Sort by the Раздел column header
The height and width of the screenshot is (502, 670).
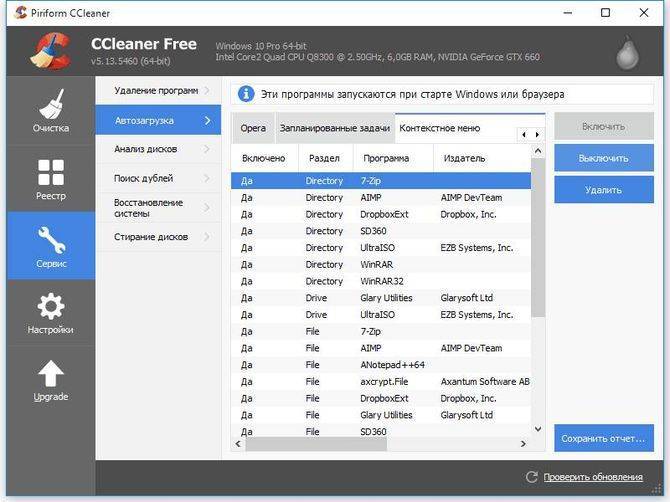[325, 159]
